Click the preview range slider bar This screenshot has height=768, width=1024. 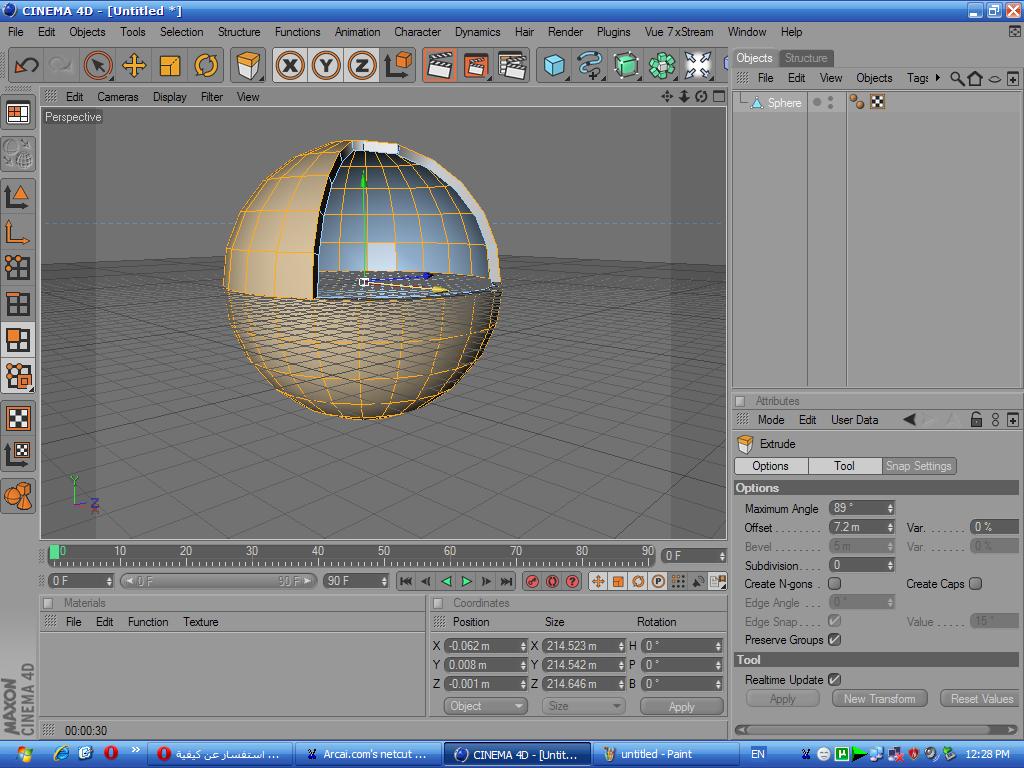point(219,581)
